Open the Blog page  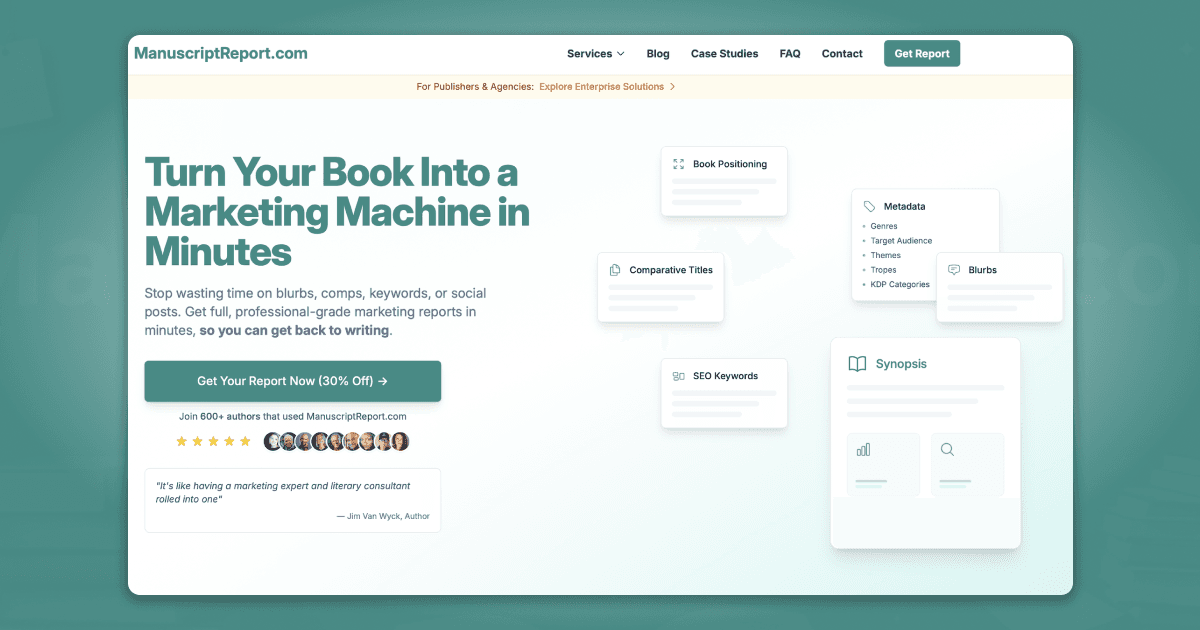point(658,54)
